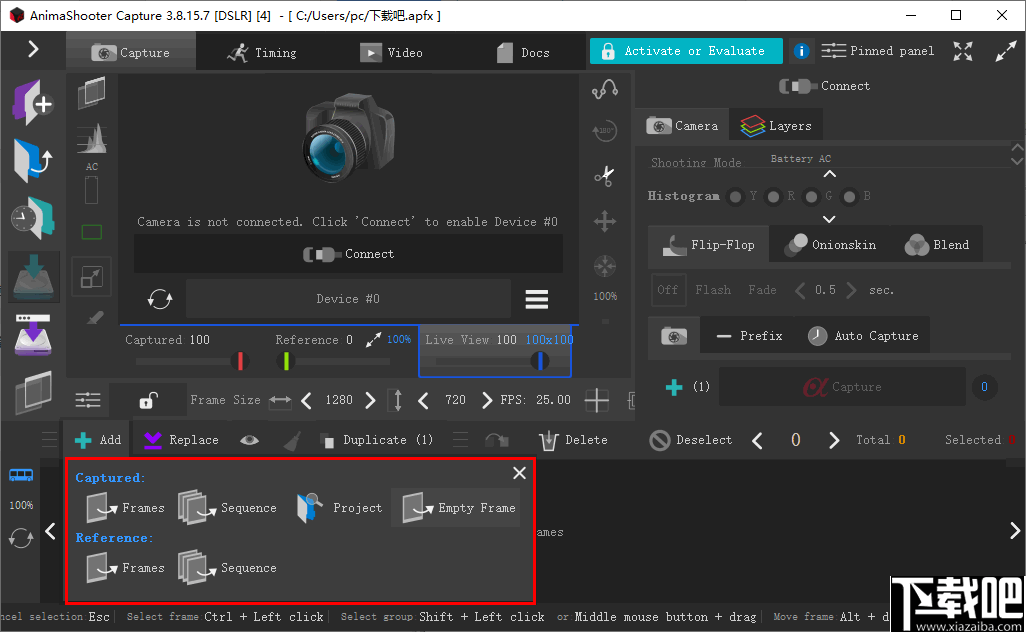Click the camera snapshot icon beside Prefix
Screen dimensions: 1026x632
674,336
